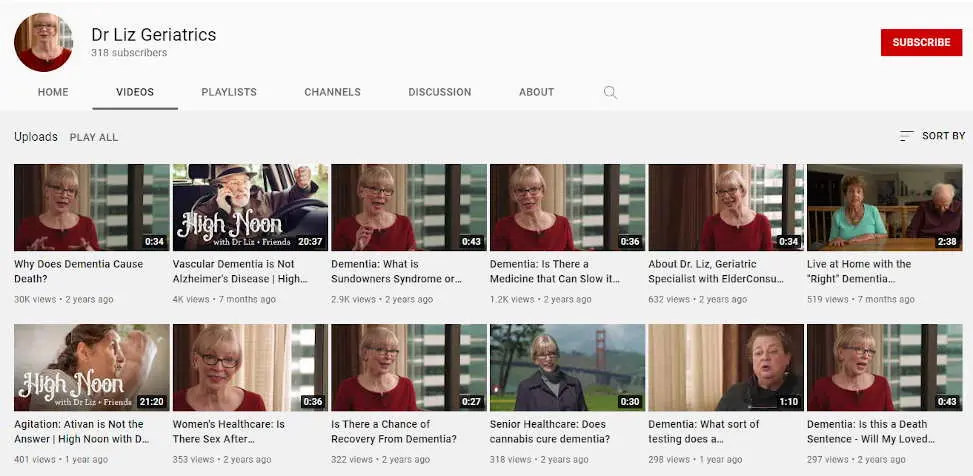
Task: Open the Sort By dropdown
Action: click(931, 136)
